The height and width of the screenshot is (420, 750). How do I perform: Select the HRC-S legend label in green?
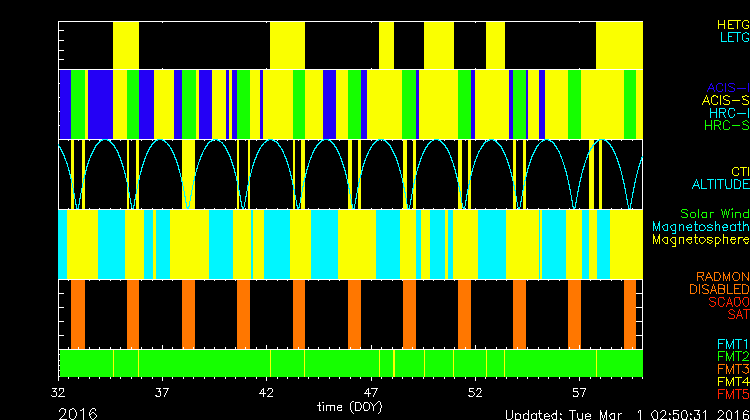pos(726,126)
